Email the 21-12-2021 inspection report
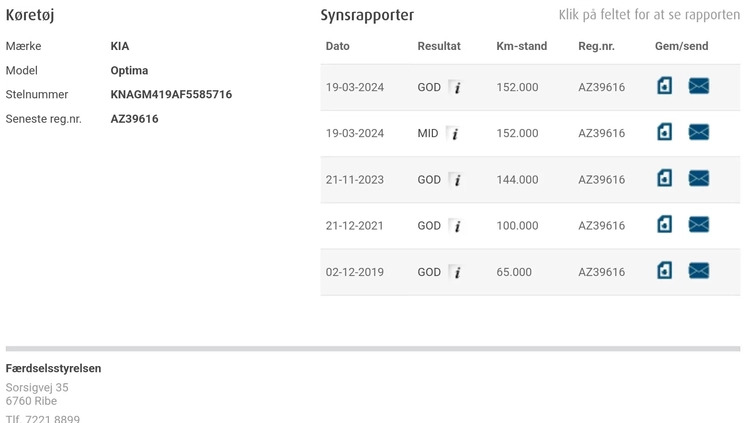The height and width of the screenshot is (423, 748). (x=699, y=224)
